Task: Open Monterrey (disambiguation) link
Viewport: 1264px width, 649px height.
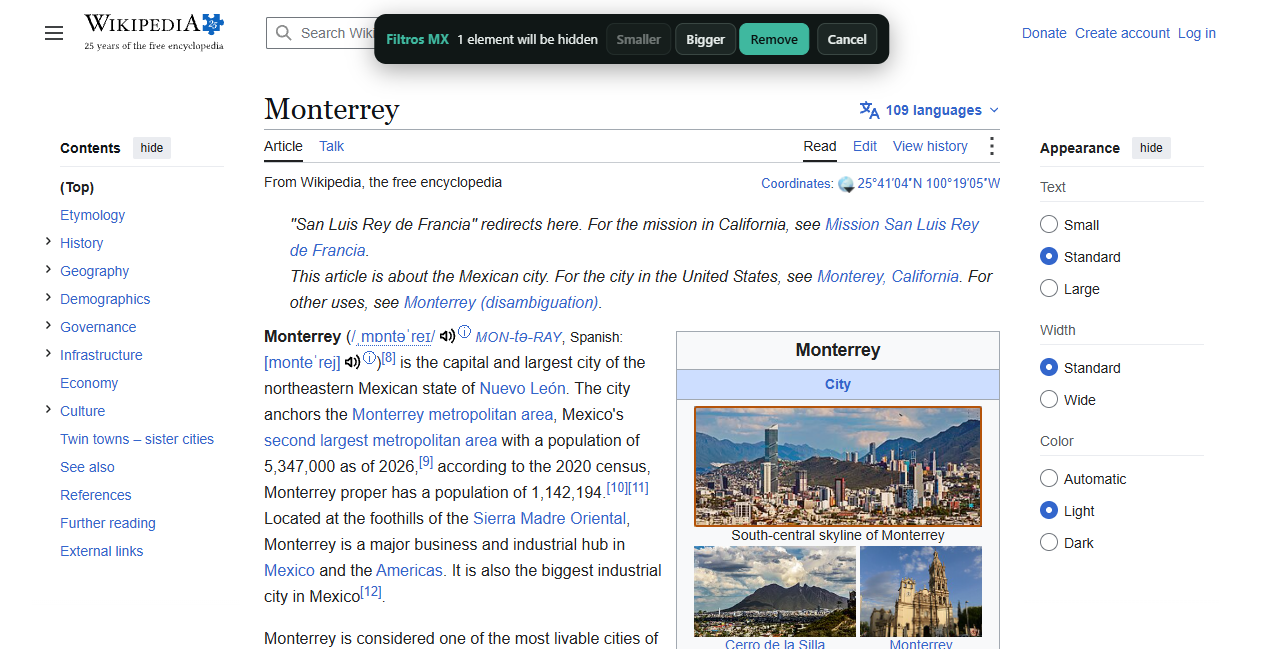Action: point(502,302)
